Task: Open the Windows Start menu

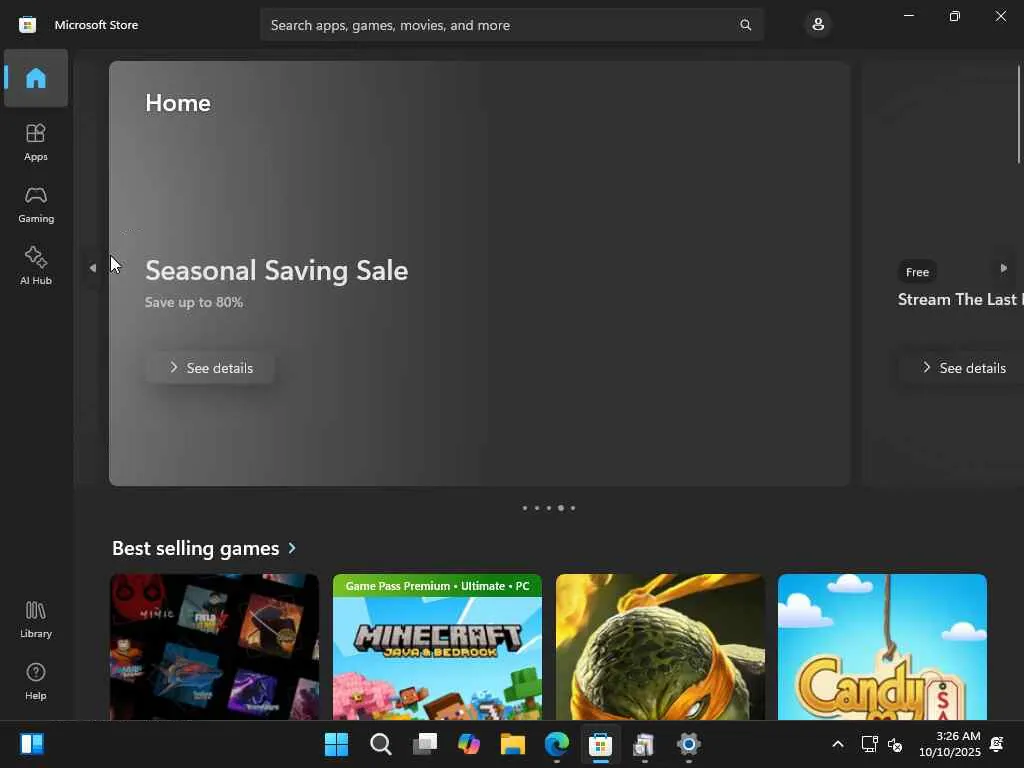Action: pyautogui.click(x=336, y=744)
